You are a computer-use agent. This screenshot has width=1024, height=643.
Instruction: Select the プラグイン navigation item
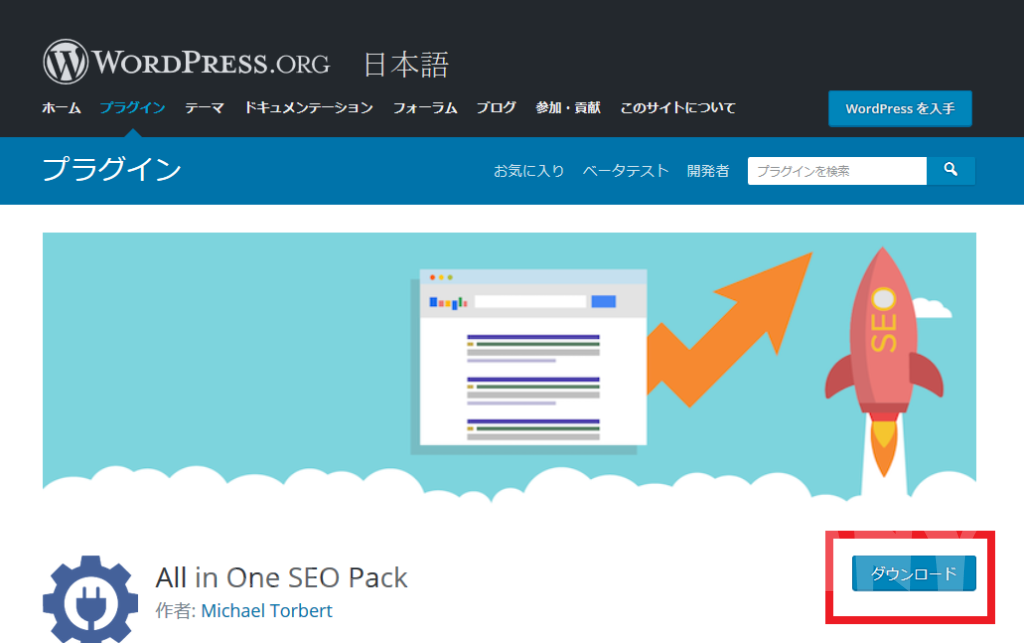coord(133,108)
